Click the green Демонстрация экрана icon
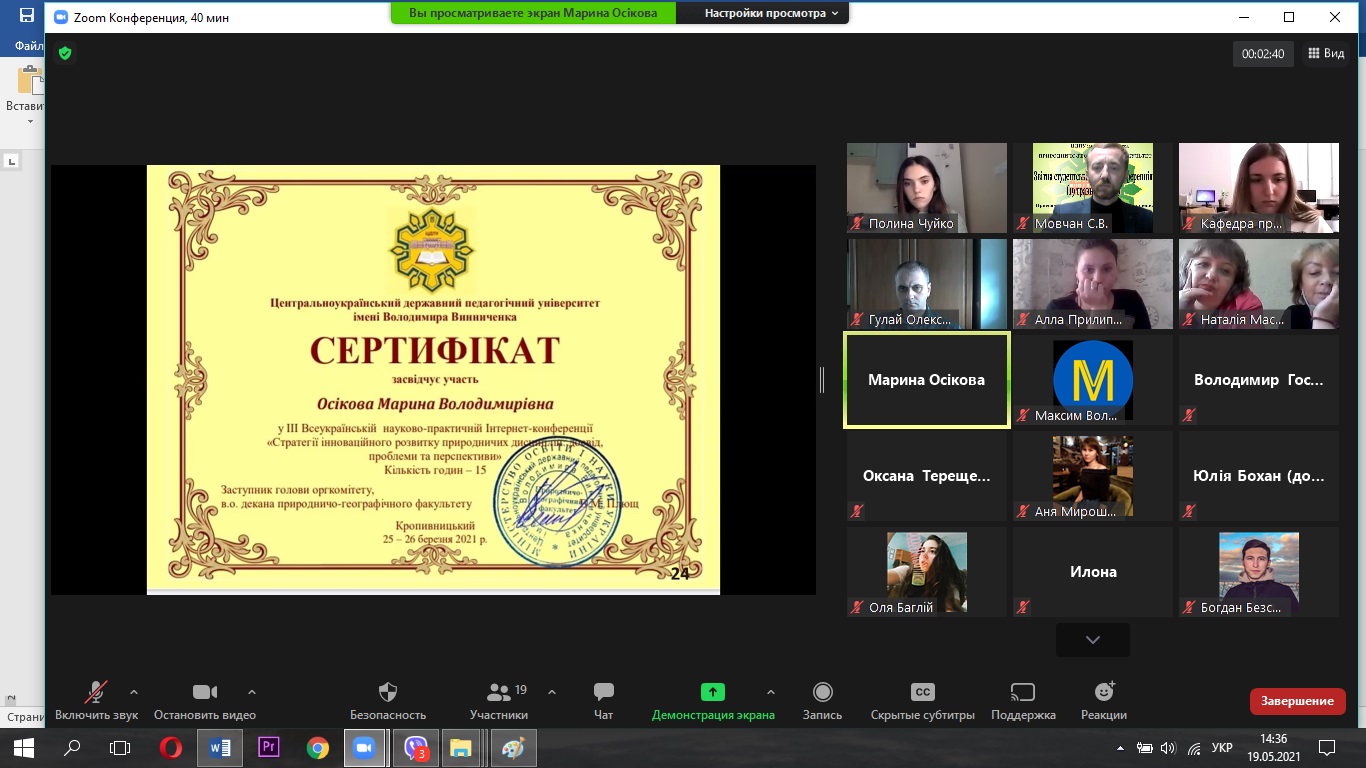Viewport: 1366px width, 768px height. (x=712, y=692)
